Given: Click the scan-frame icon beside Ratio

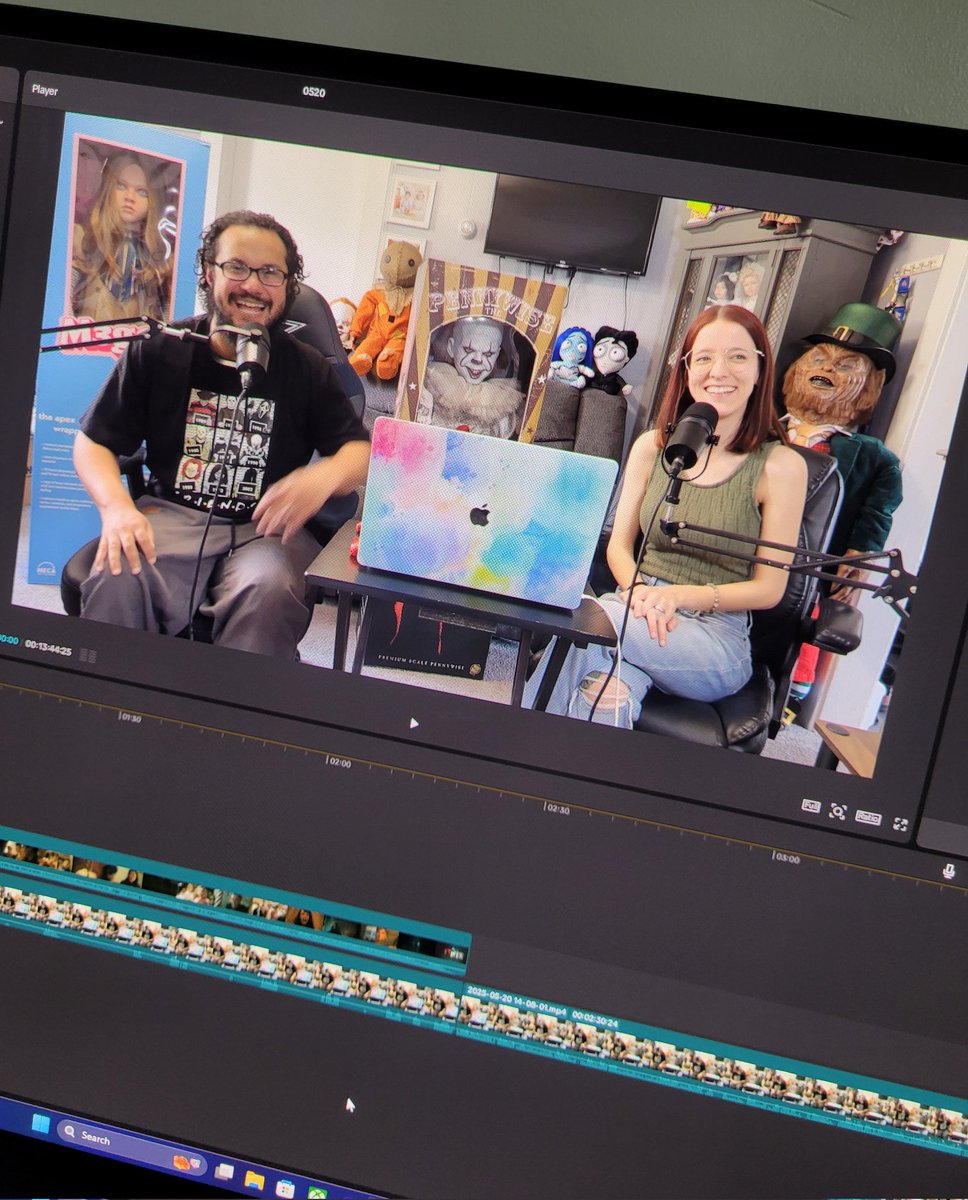Looking at the screenshot, I should tap(837, 812).
